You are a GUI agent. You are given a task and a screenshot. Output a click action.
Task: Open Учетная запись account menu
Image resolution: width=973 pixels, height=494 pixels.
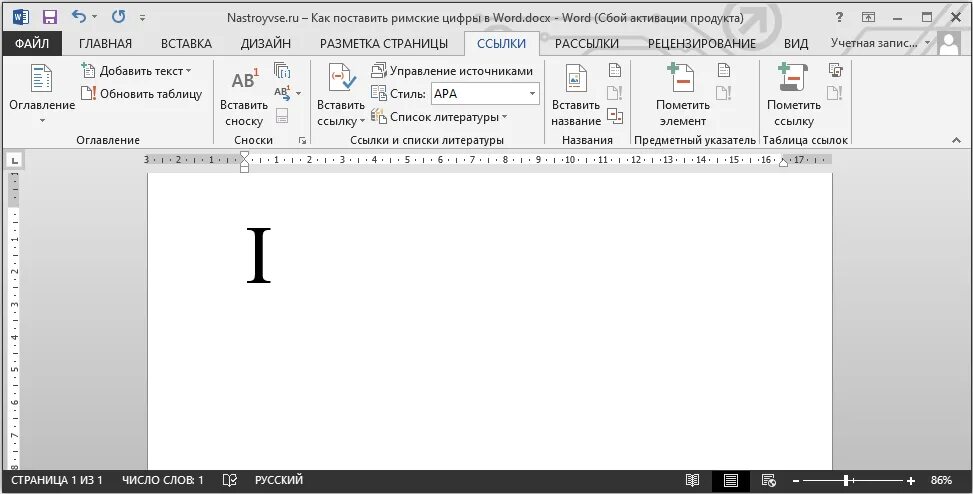pyautogui.click(x=881, y=43)
